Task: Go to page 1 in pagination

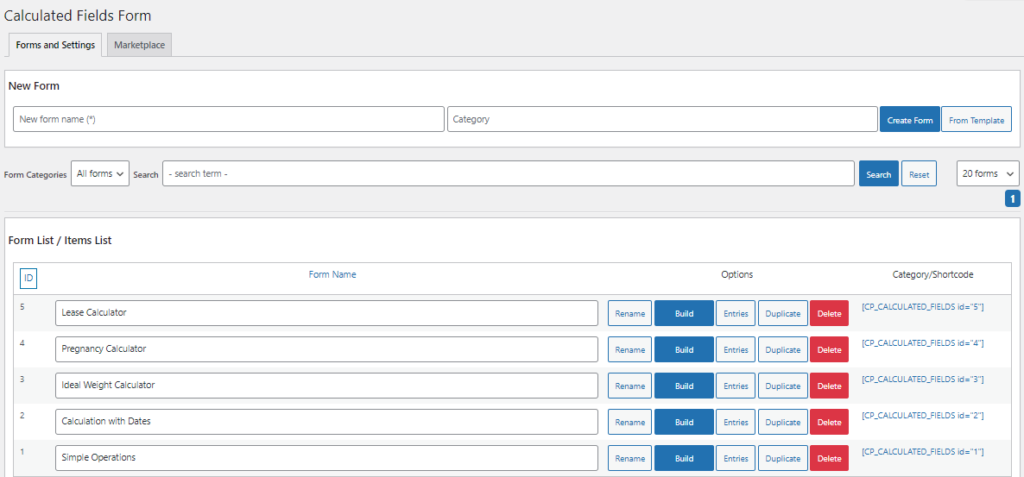Action: [x=1012, y=199]
